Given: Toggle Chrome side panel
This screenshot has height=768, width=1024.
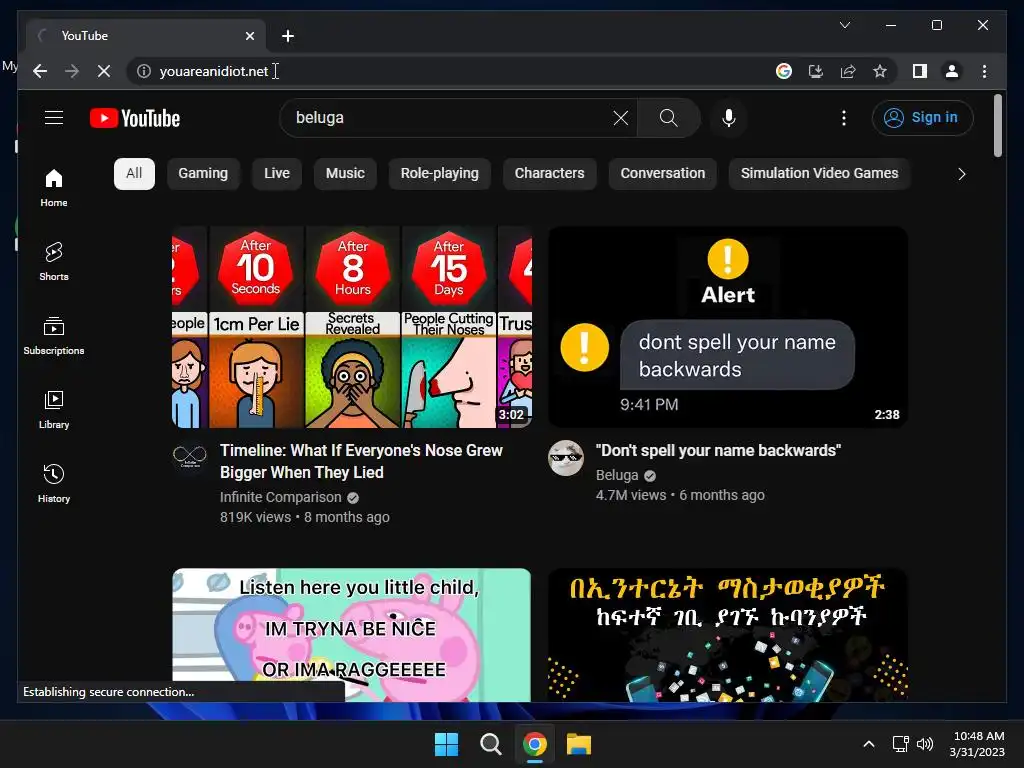Looking at the screenshot, I should click(x=920, y=71).
